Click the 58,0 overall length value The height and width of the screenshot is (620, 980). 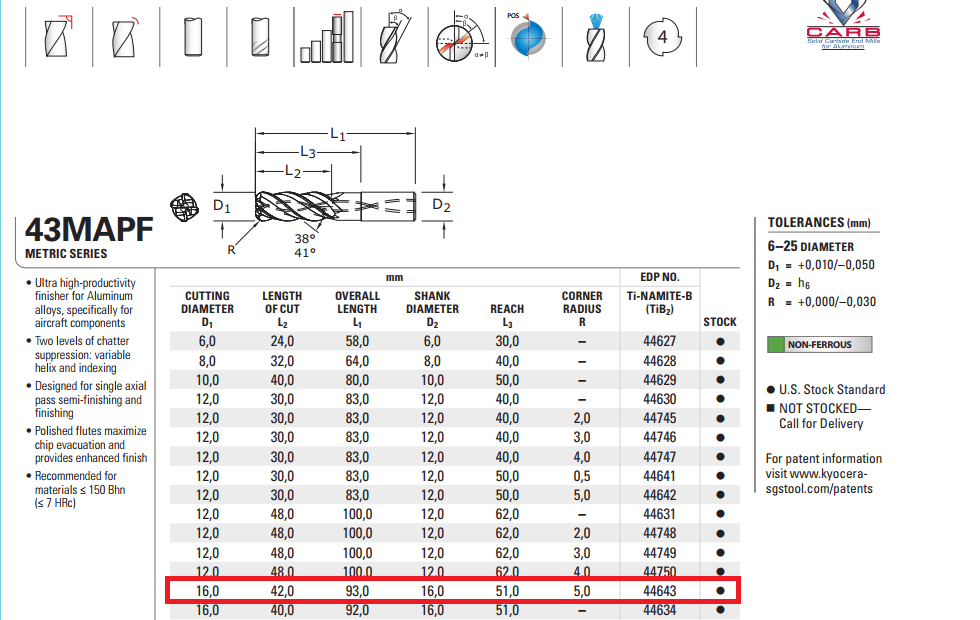(358, 341)
